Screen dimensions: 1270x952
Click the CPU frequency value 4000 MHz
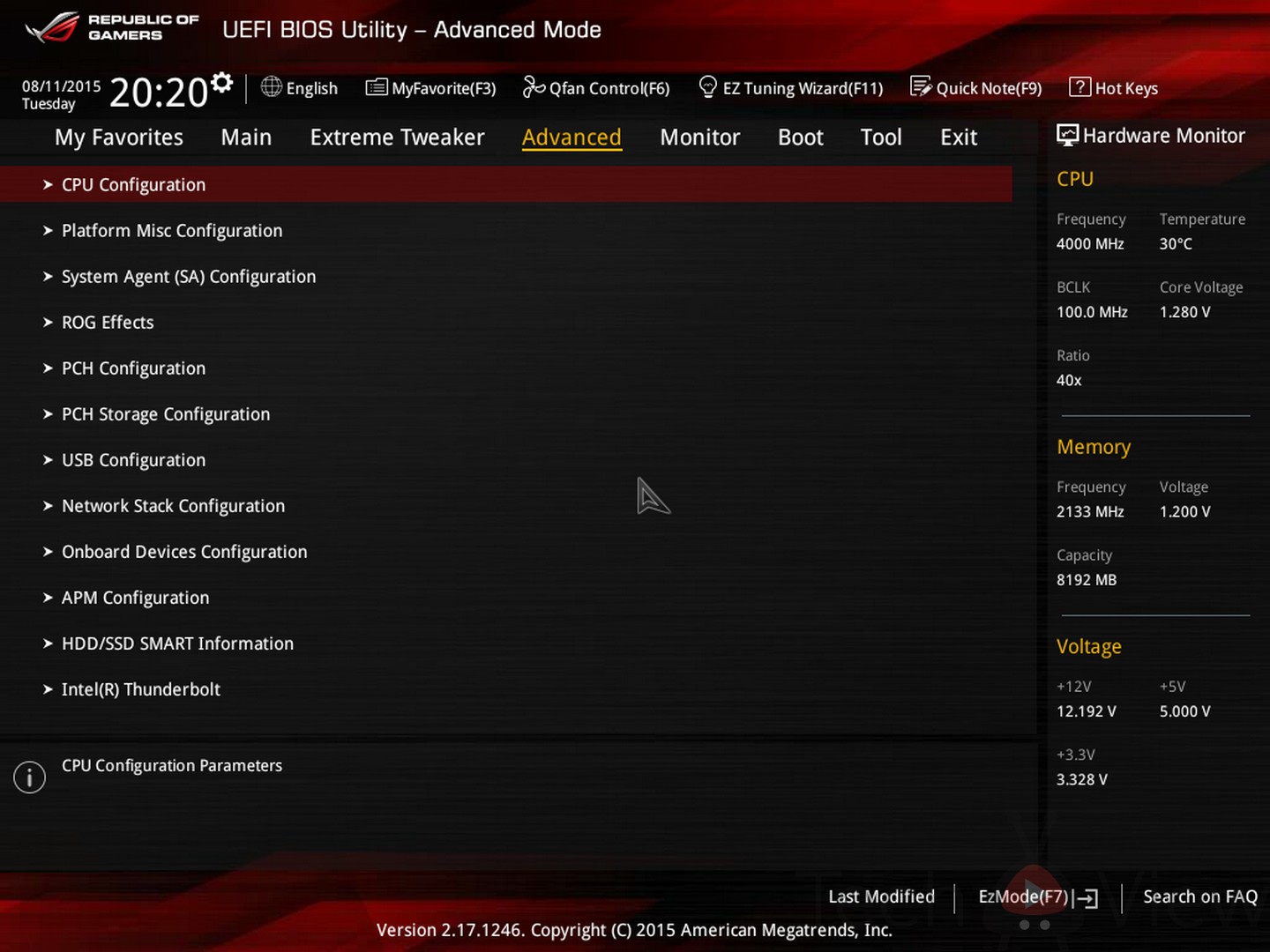point(1090,244)
